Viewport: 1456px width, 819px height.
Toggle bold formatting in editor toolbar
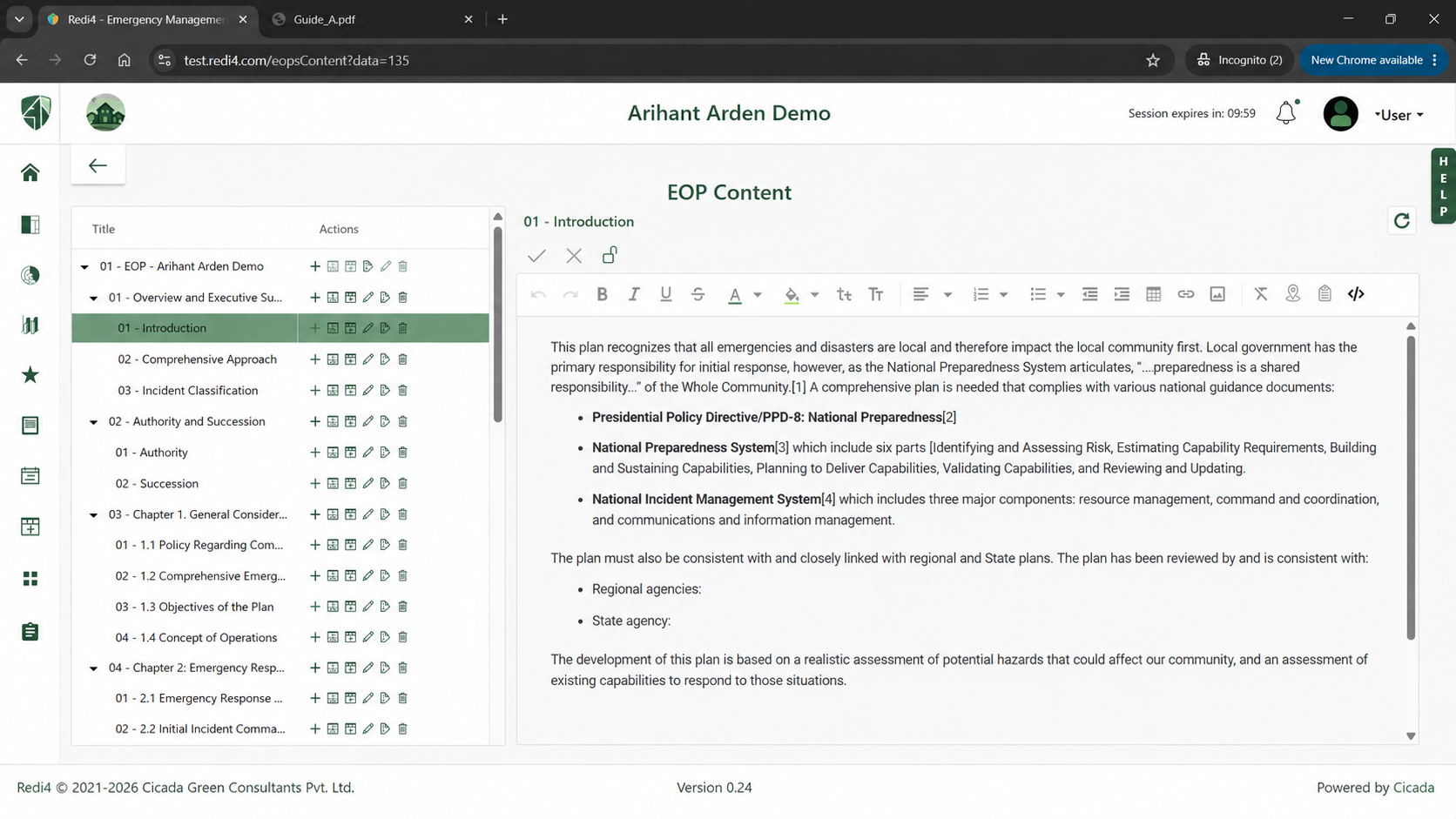click(x=602, y=294)
